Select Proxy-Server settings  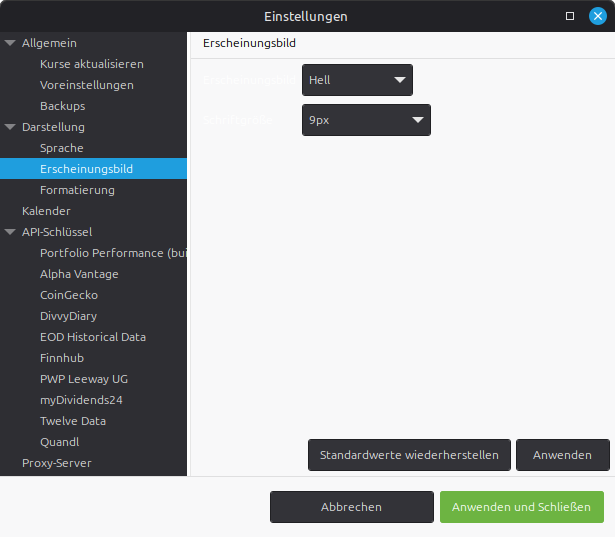click(56, 463)
